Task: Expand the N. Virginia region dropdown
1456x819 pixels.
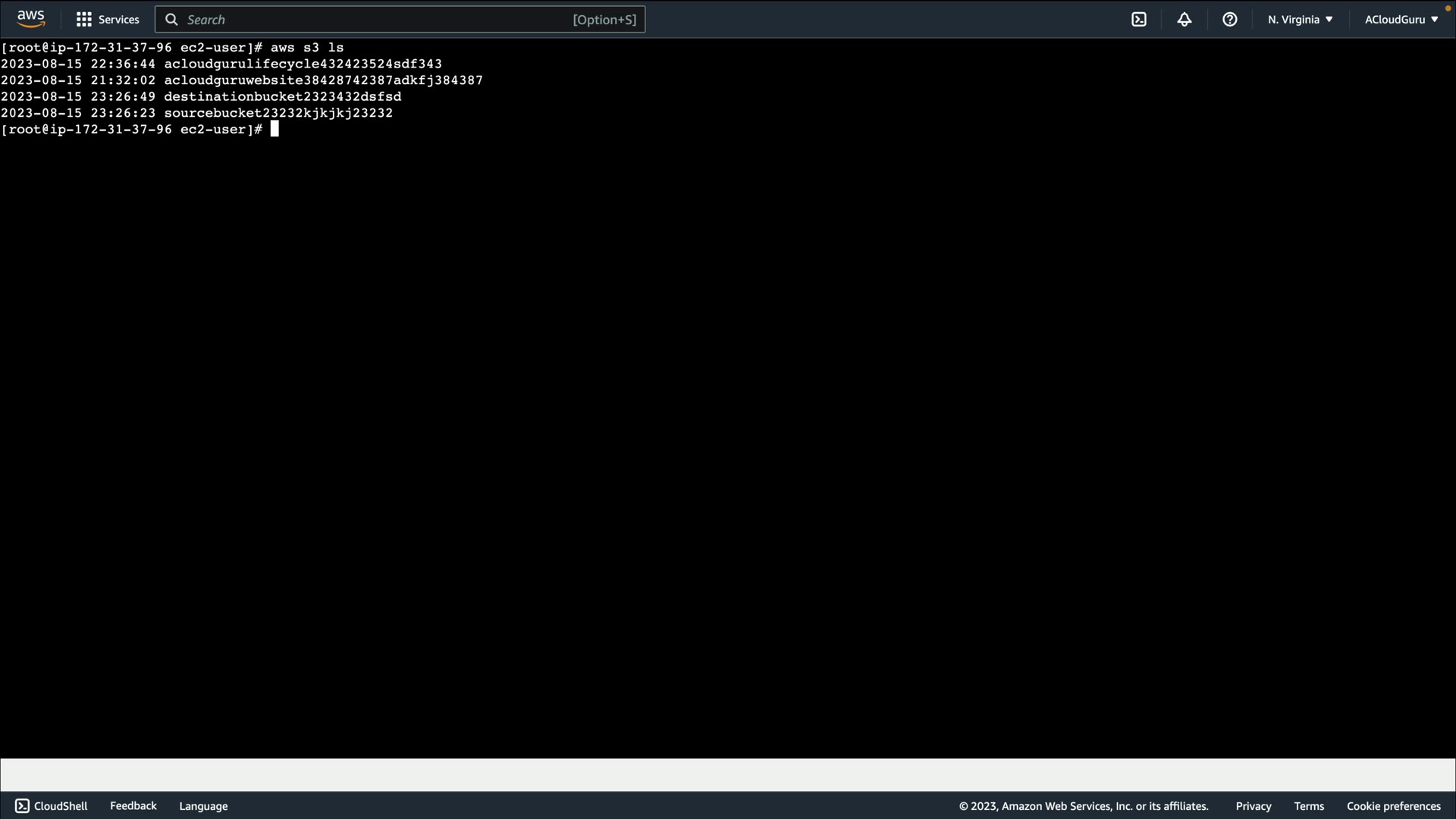Action: tap(1300, 20)
